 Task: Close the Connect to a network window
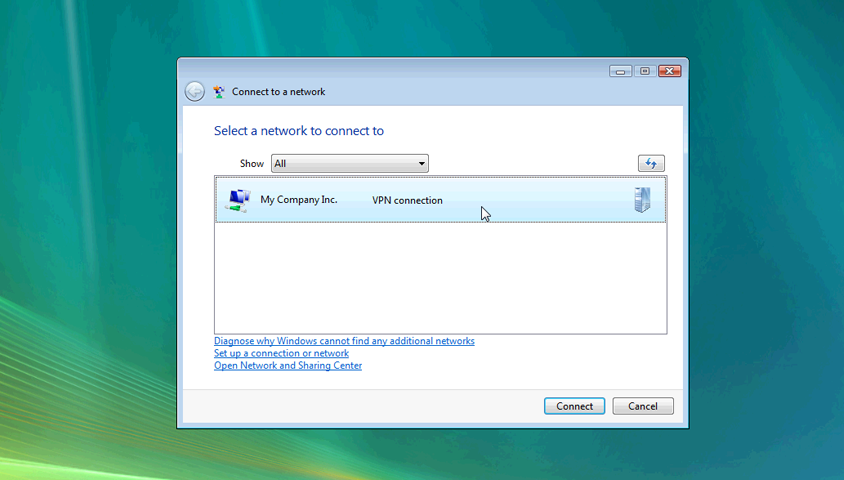[670, 71]
